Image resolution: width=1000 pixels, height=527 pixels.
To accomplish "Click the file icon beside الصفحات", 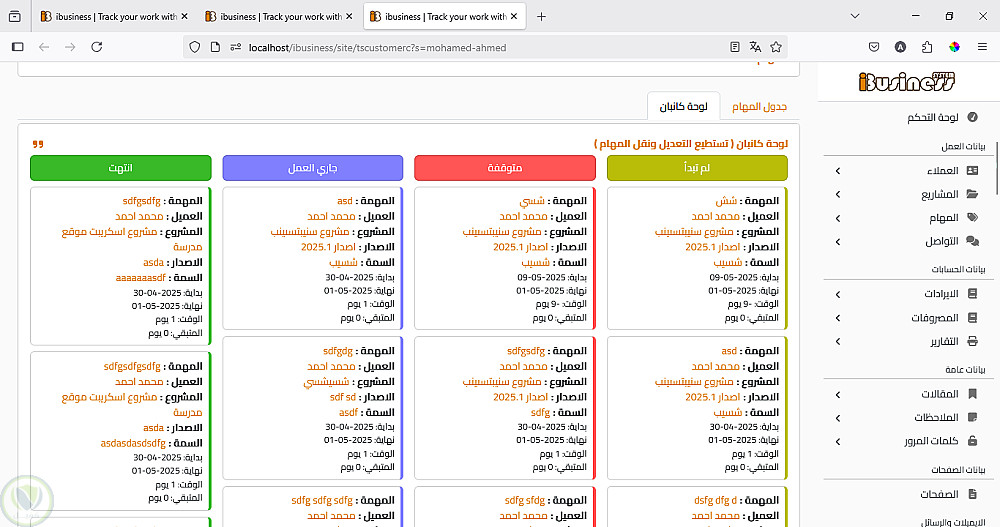I will click(x=972, y=494).
